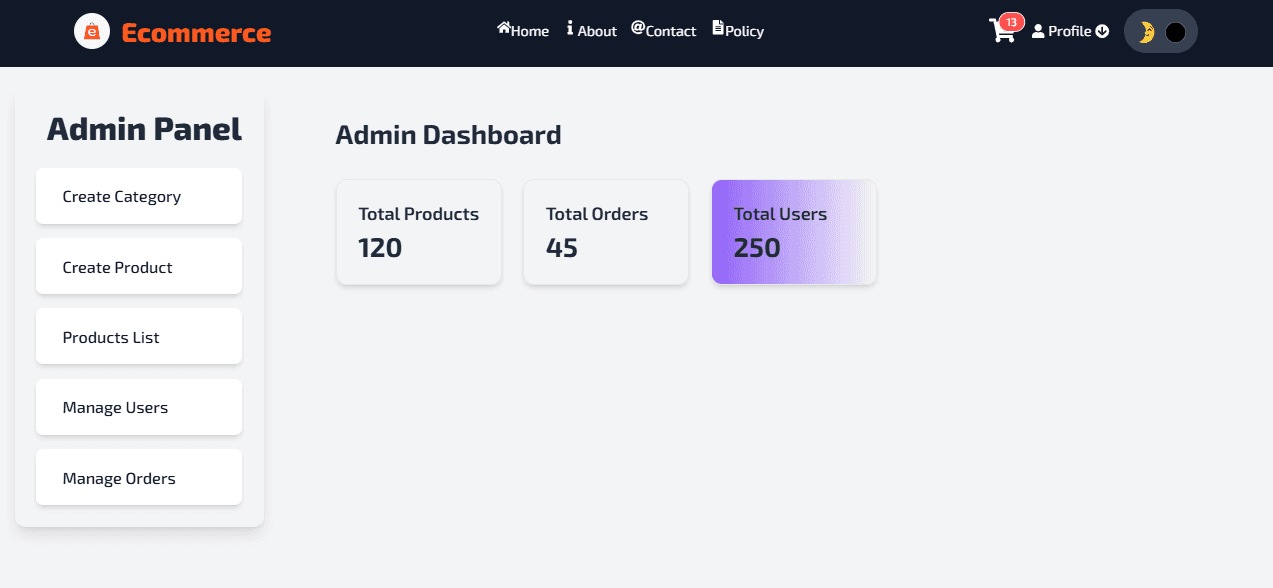Click the Profile user icon

[1037, 31]
